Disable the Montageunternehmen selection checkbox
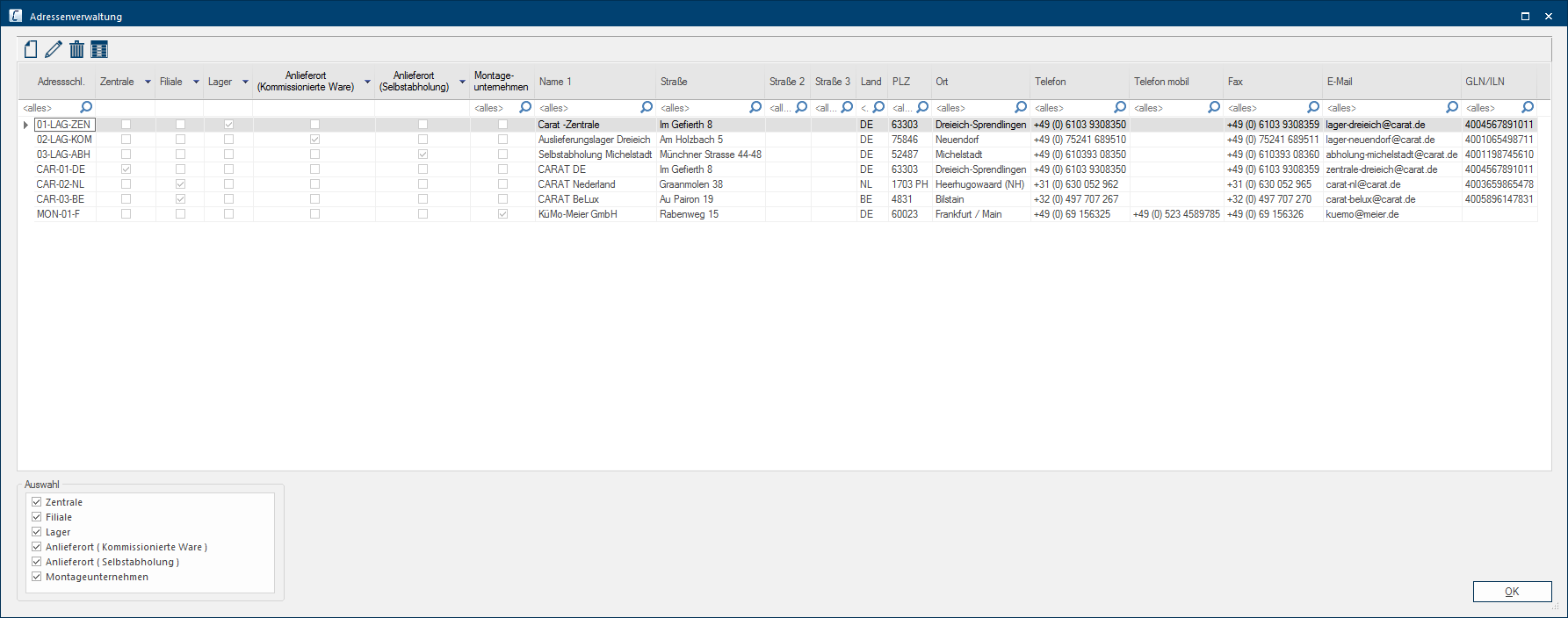The width and height of the screenshot is (1568, 618). 37,577
